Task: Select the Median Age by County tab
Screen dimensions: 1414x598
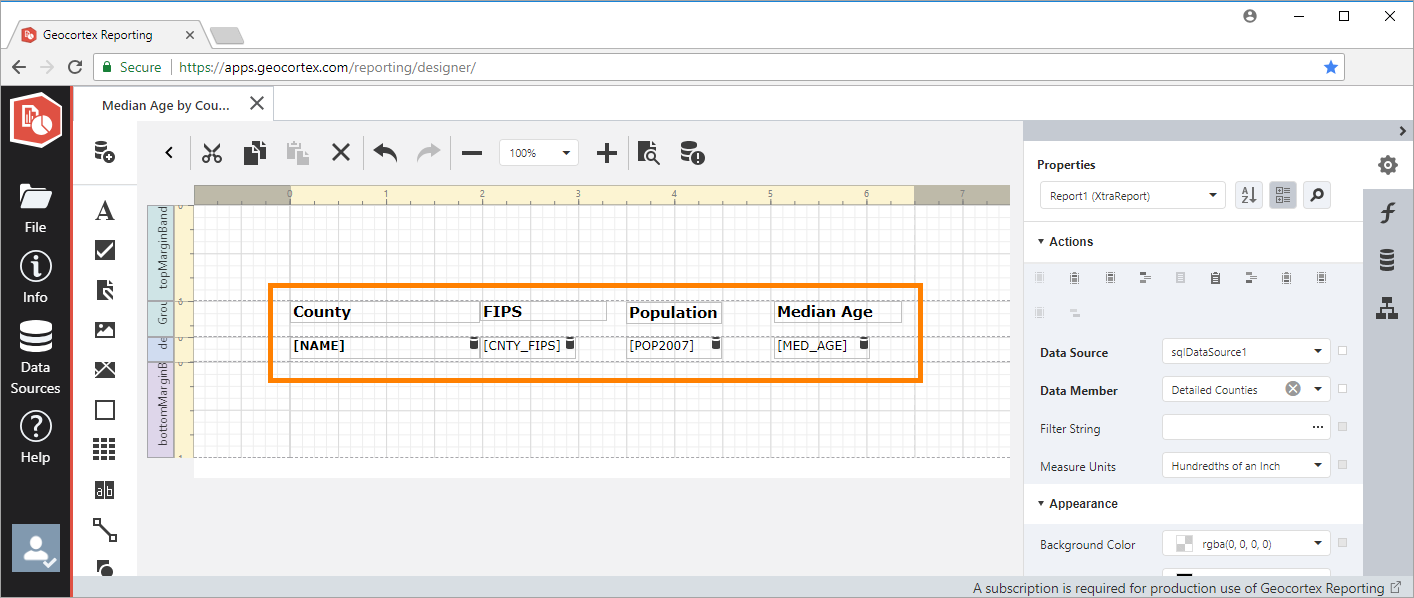Action: [166, 105]
